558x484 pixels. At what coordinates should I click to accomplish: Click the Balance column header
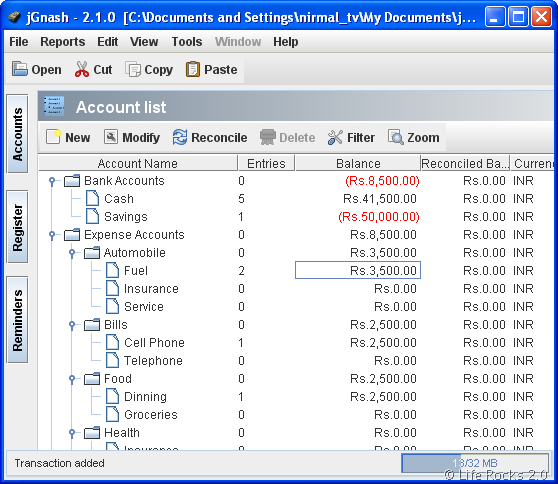coord(358,163)
